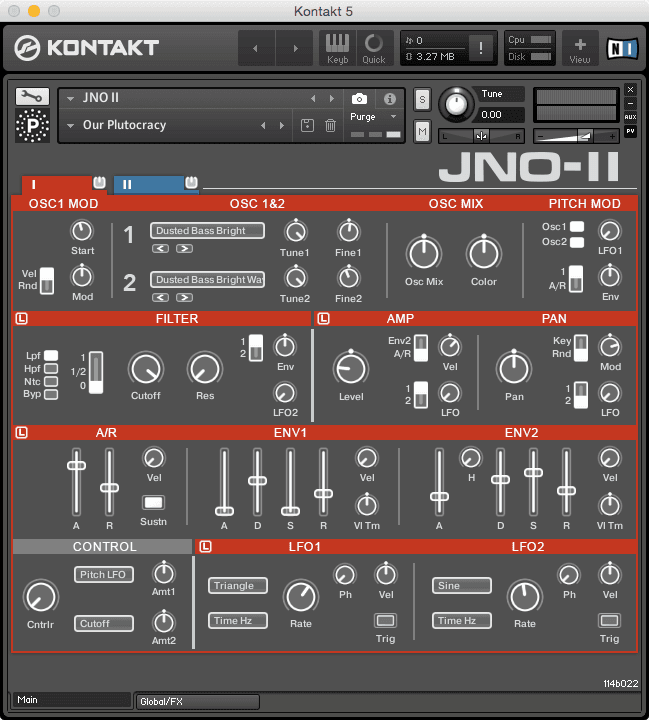Screen dimensions: 649x720
Task: Click the Osc Mix knob
Action: 423,253
